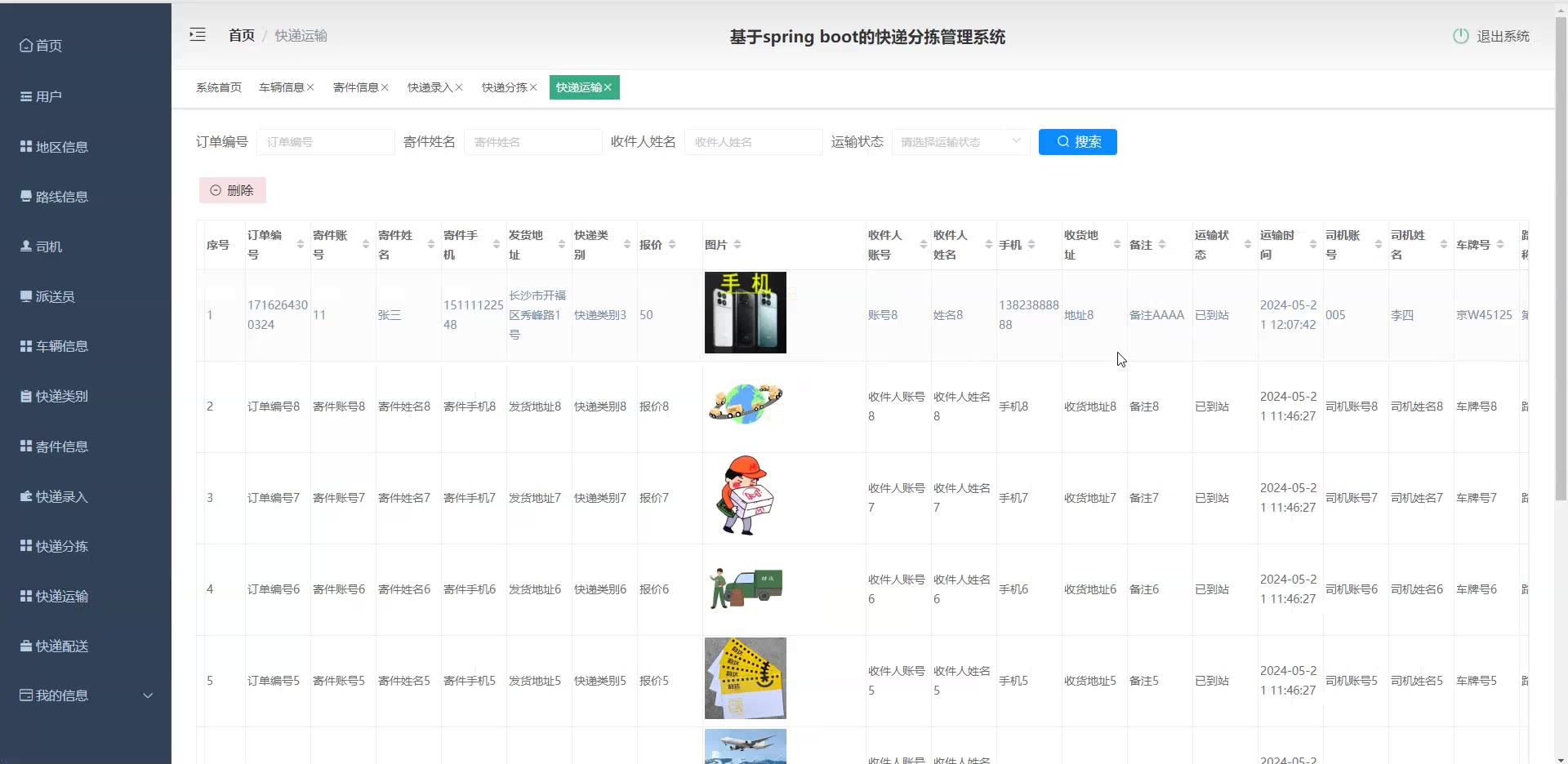Sort table by 备注 column arrows
Screen dimensions: 1568x764
[x=1162, y=245]
